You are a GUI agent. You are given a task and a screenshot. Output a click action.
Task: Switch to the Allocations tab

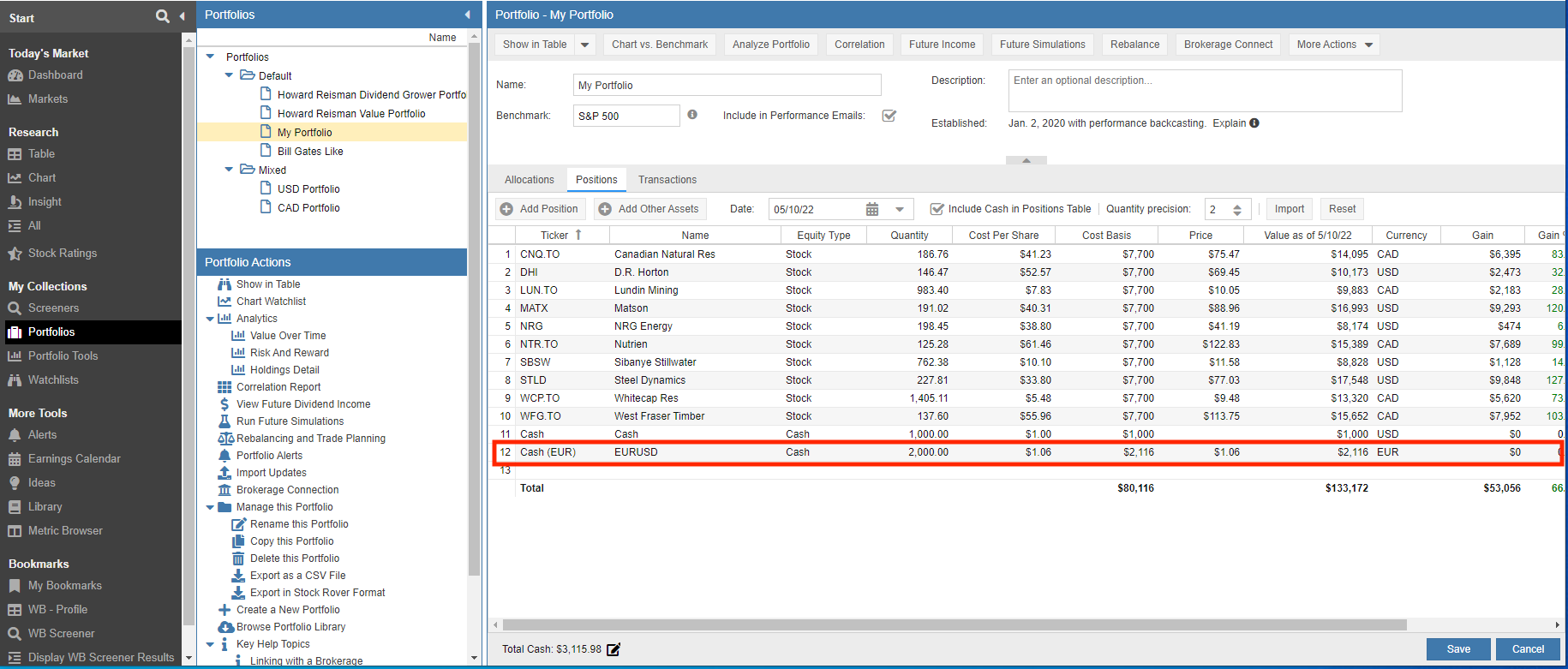530,180
